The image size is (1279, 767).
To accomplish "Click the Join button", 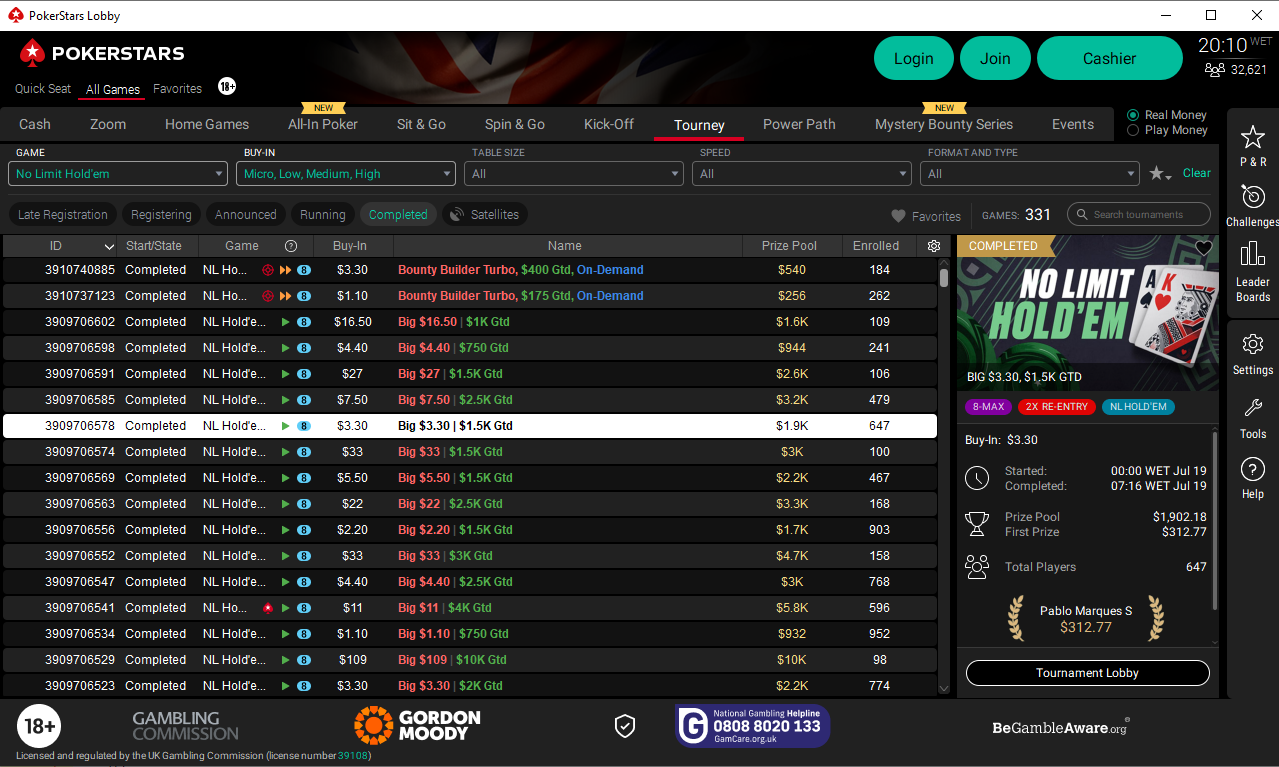I will tap(995, 58).
